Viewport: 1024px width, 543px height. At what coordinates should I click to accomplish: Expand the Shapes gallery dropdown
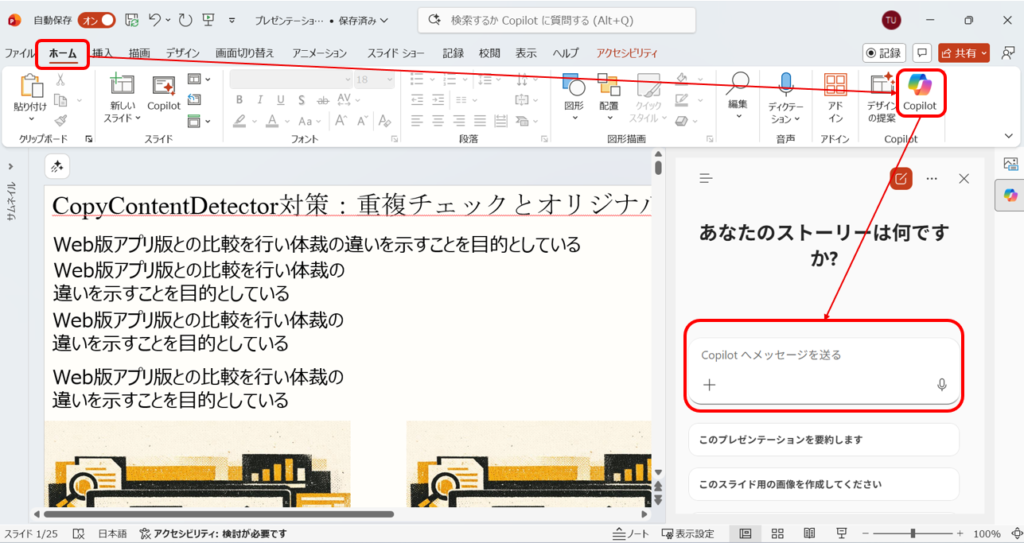click(573, 118)
